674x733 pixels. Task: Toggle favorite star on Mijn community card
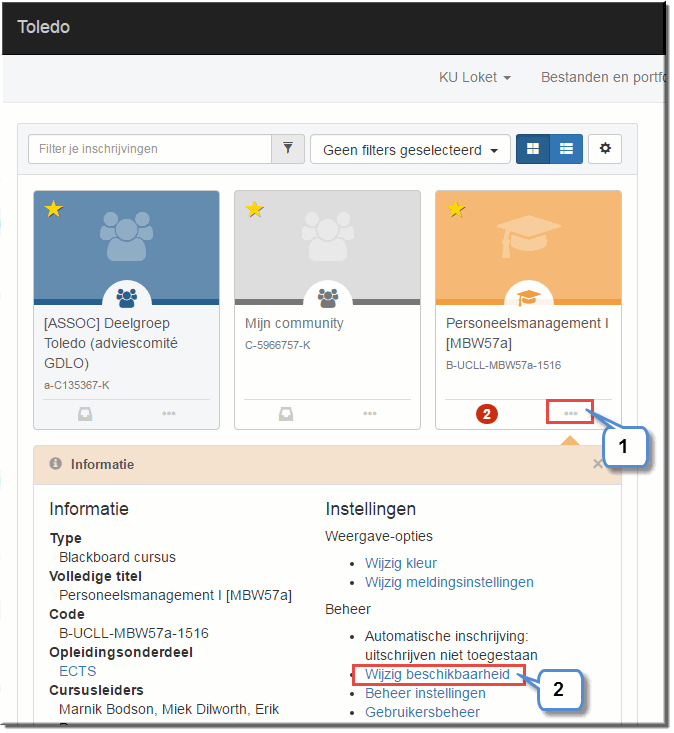255,209
